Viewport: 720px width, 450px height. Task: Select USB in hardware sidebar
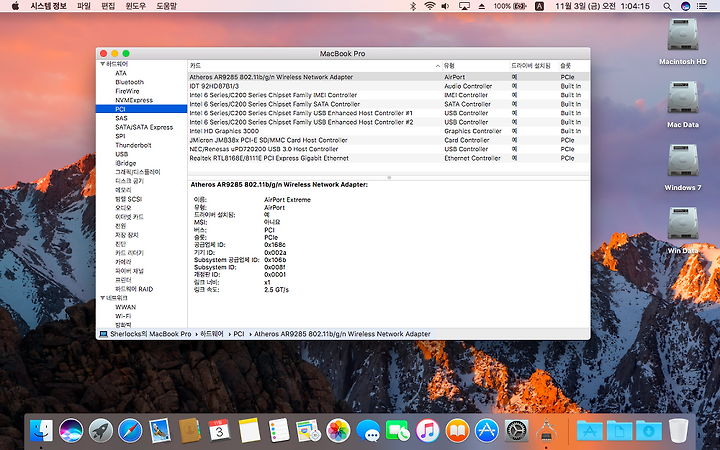122,154
